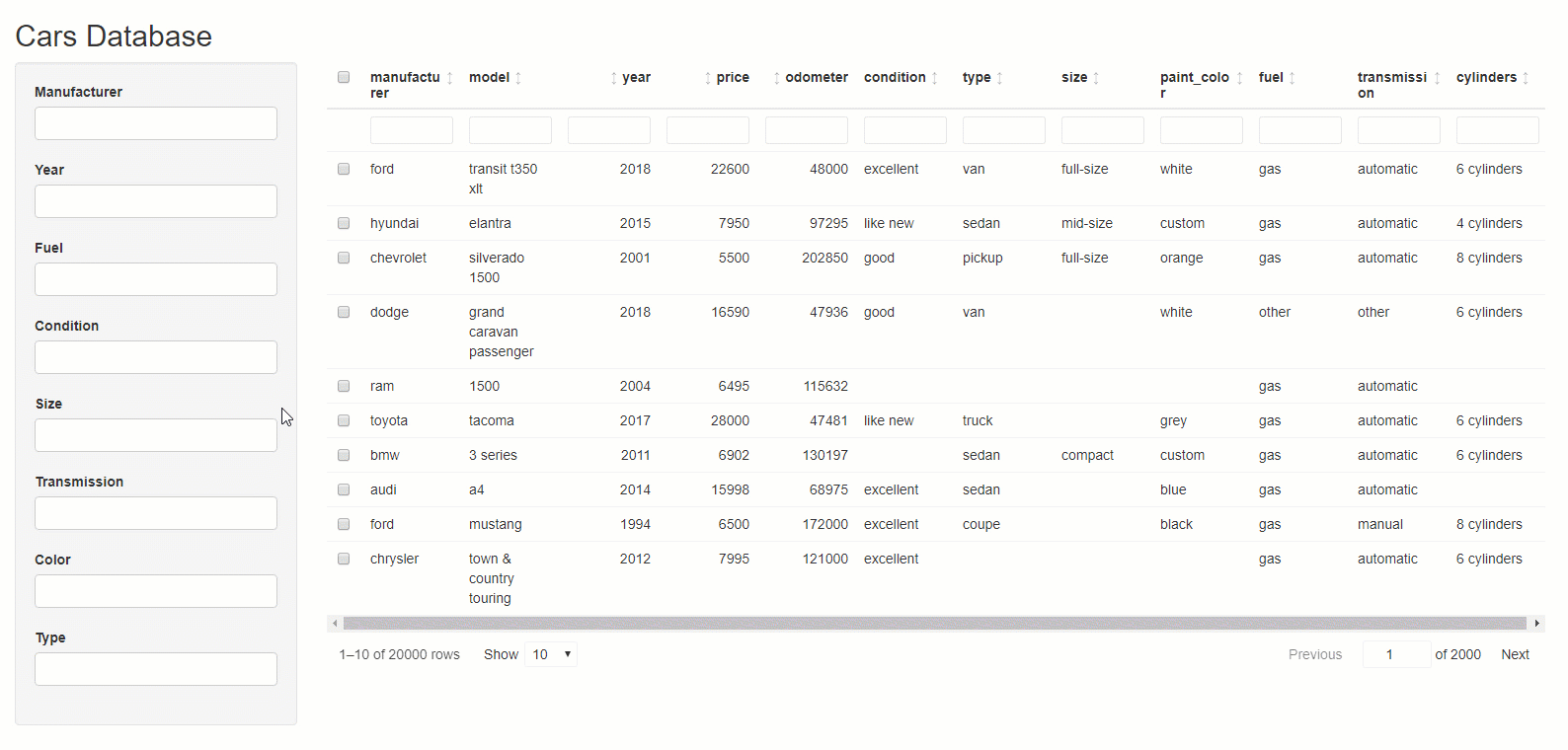Open the Show rows-per-page dropdown
Screen dimensions: 1568x750
coord(551,654)
